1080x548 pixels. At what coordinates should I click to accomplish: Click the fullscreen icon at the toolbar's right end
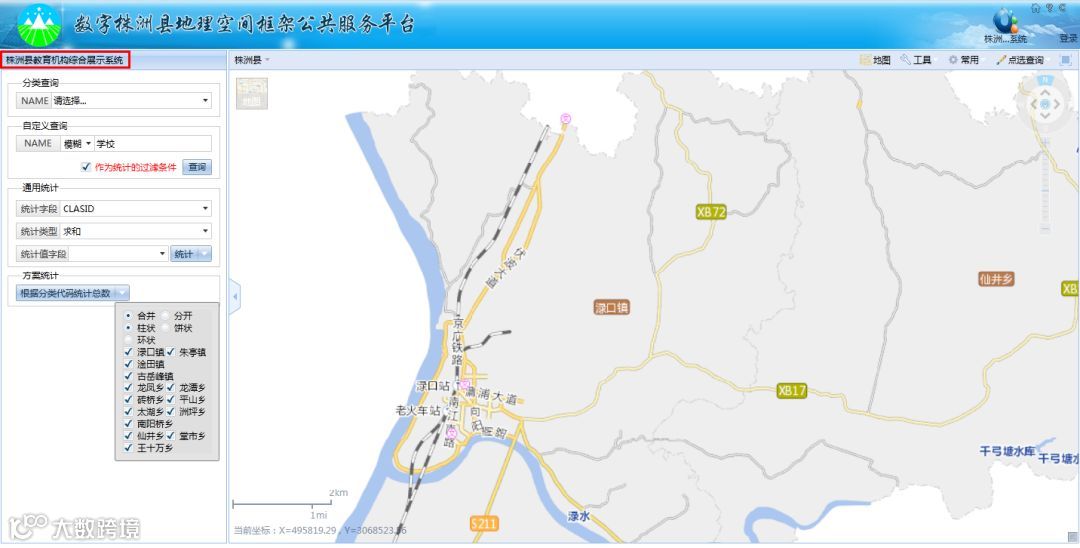[x=1066, y=60]
